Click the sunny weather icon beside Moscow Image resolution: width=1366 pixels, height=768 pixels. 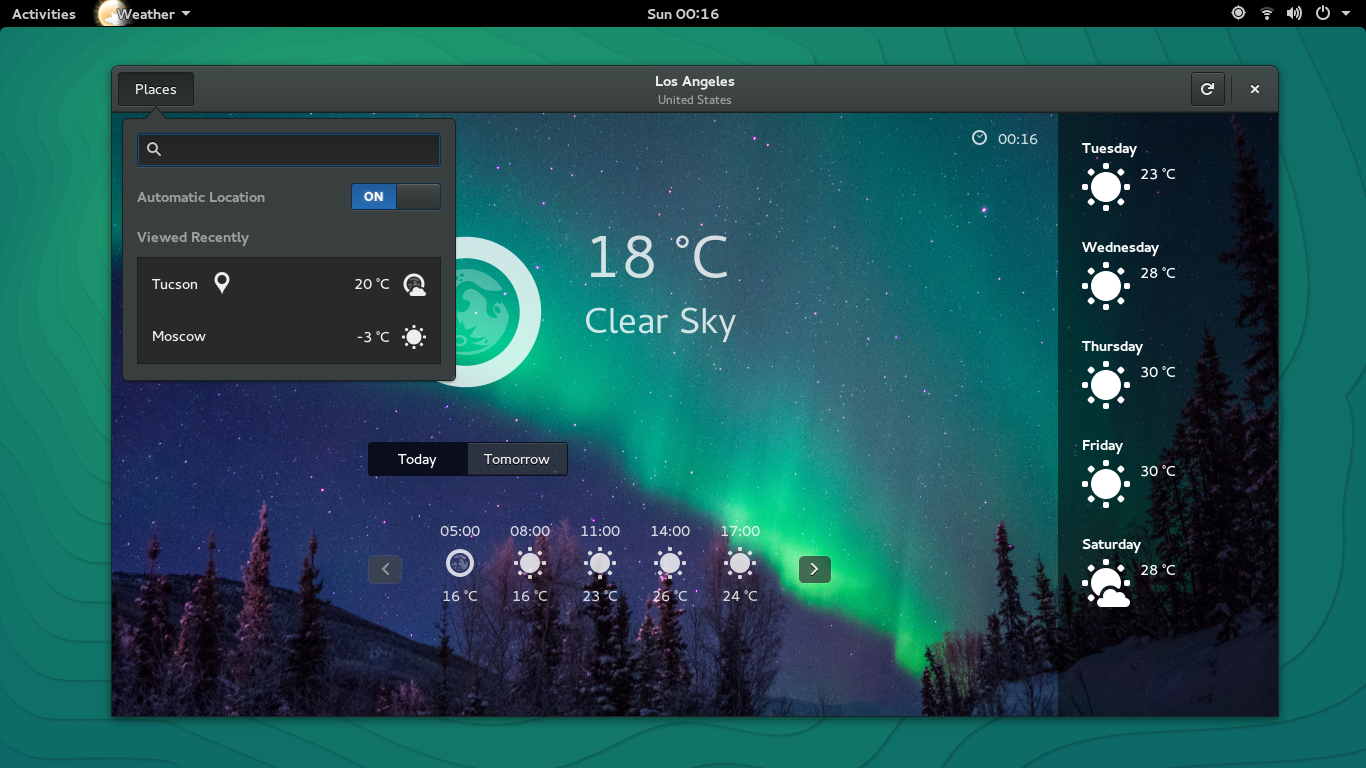[x=414, y=337]
